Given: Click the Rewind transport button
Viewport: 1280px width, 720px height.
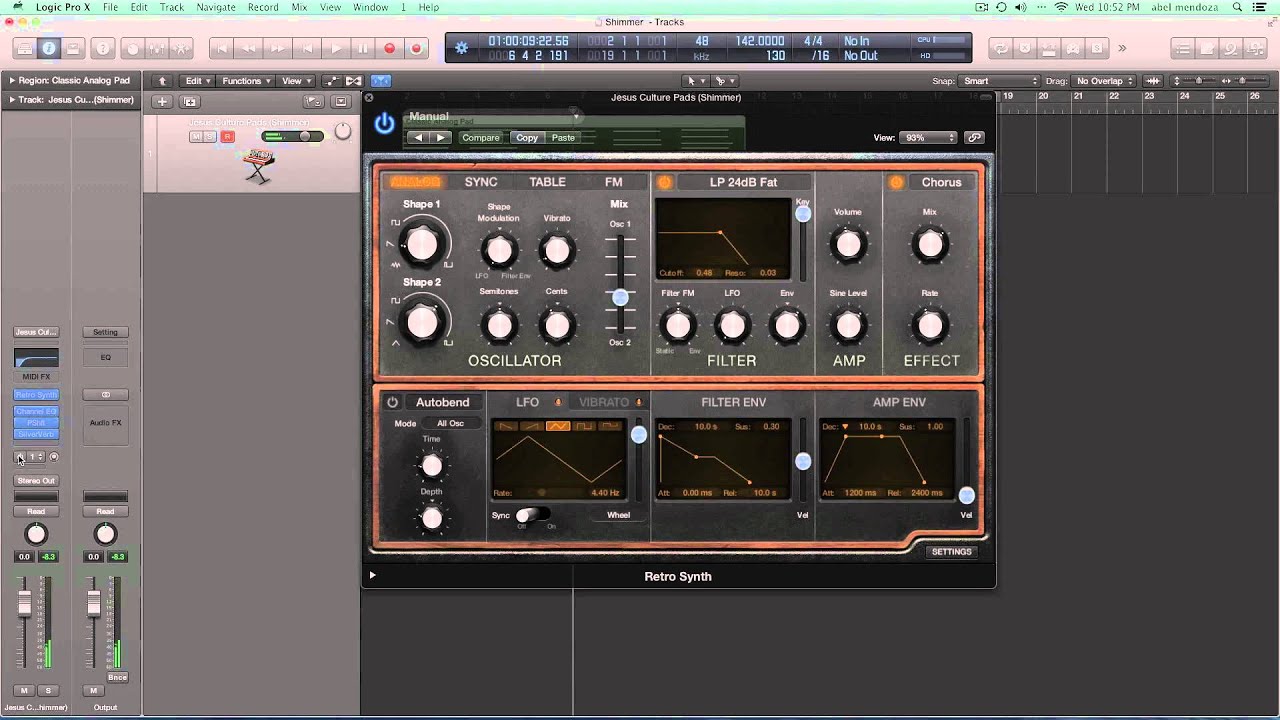Looking at the screenshot, I should [x=249, y=48].
